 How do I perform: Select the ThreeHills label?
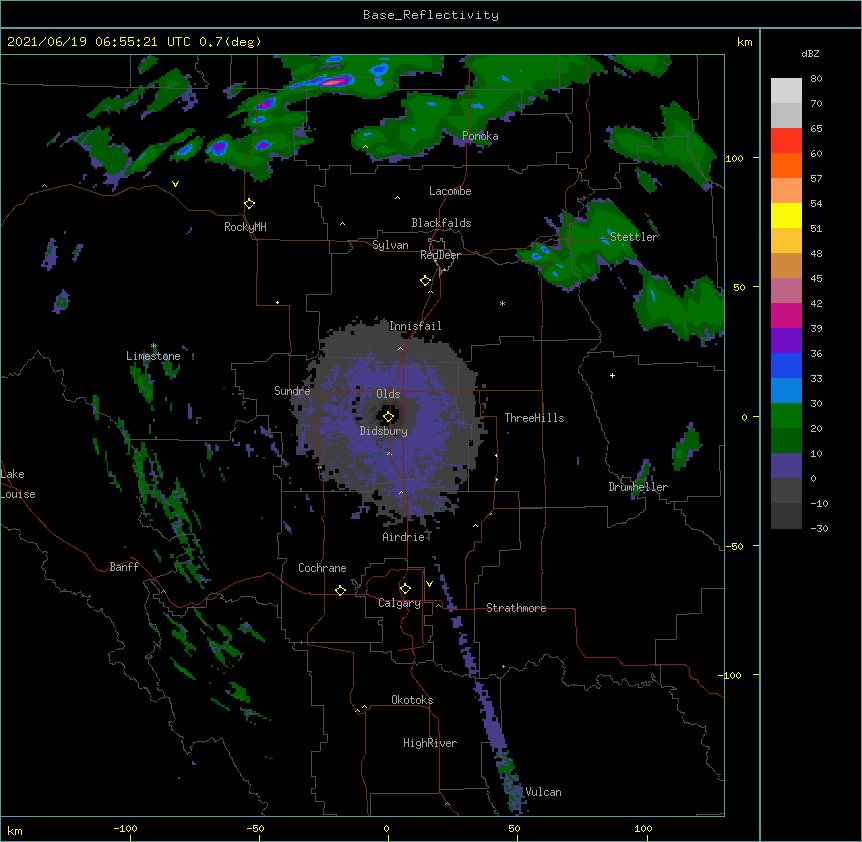[x=534, y=418]
